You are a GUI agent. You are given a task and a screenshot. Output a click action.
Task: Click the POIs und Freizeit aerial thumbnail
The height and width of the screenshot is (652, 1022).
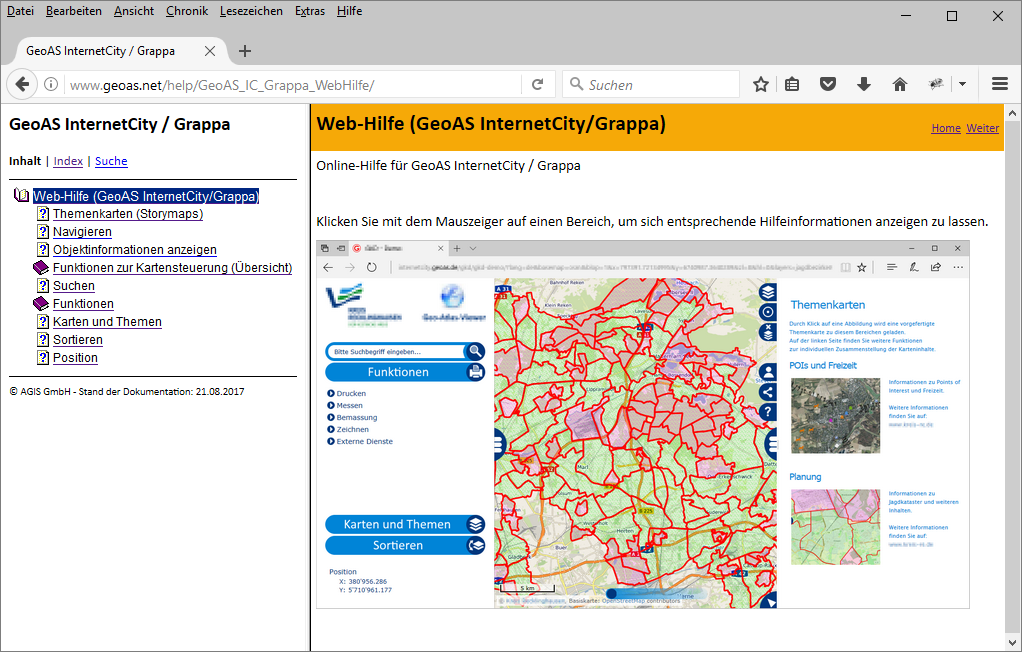836,415
